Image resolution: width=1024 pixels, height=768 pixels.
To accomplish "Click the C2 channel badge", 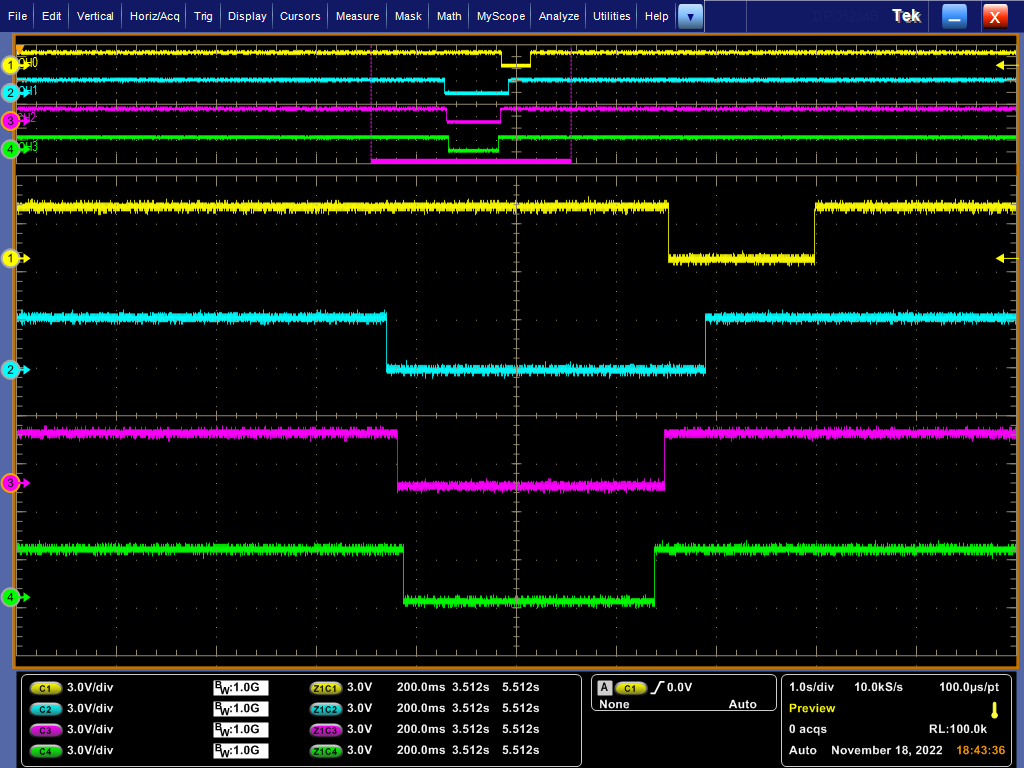I will [45, 709].
